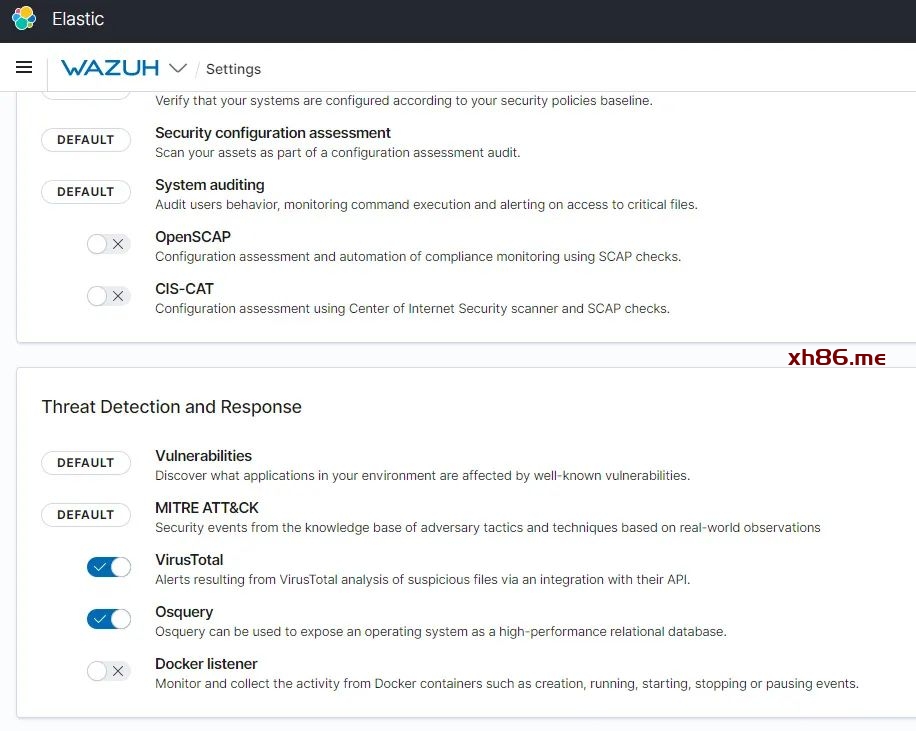The image size is (916, 731).
Task: Click Default badge for Security configuration assessment
Action: (x=86, y=140)
